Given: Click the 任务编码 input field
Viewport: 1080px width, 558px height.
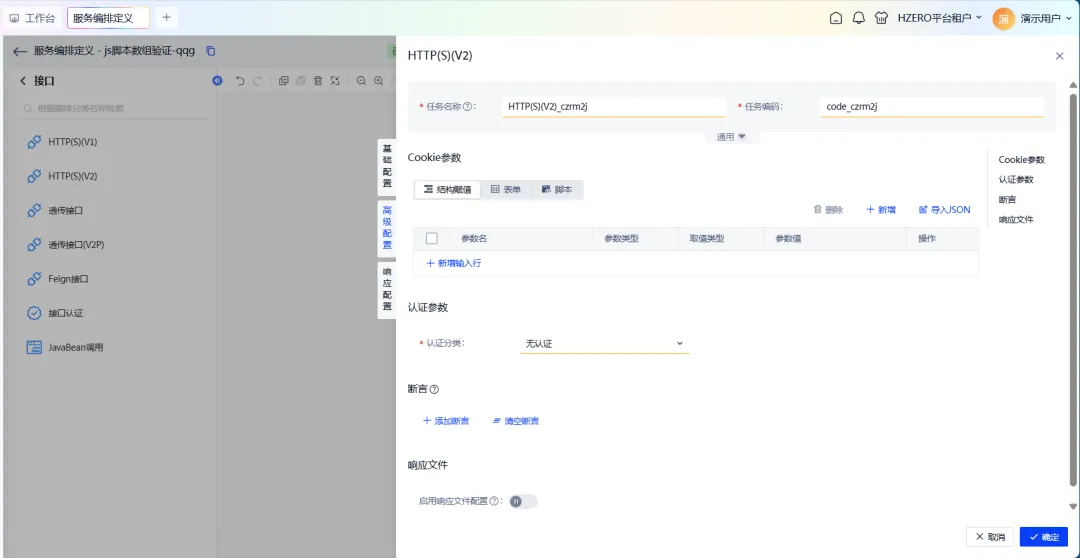Looking at the screenshot, I should 932,107.
